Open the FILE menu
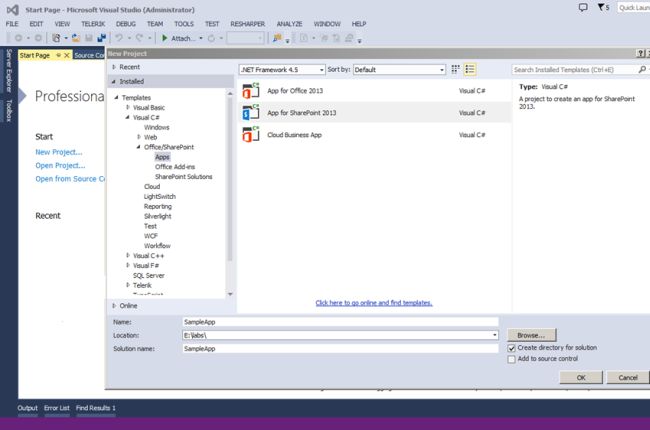 pyautogui.click(x=12, y=24)
